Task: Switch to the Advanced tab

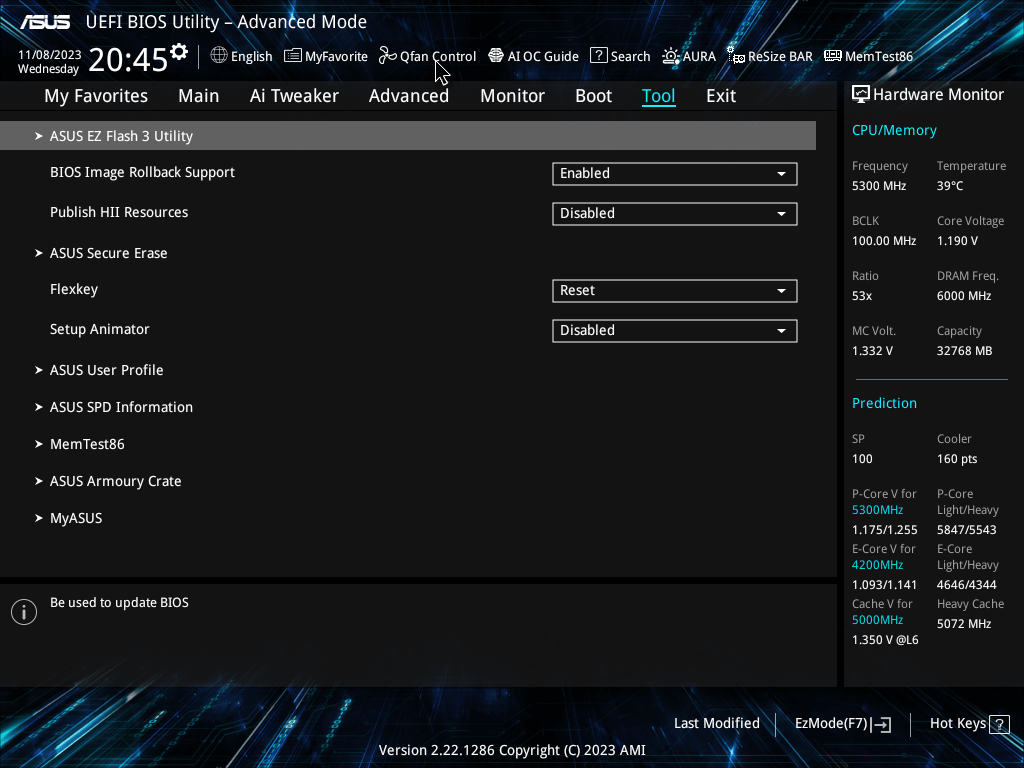Action: click(409, 96)
